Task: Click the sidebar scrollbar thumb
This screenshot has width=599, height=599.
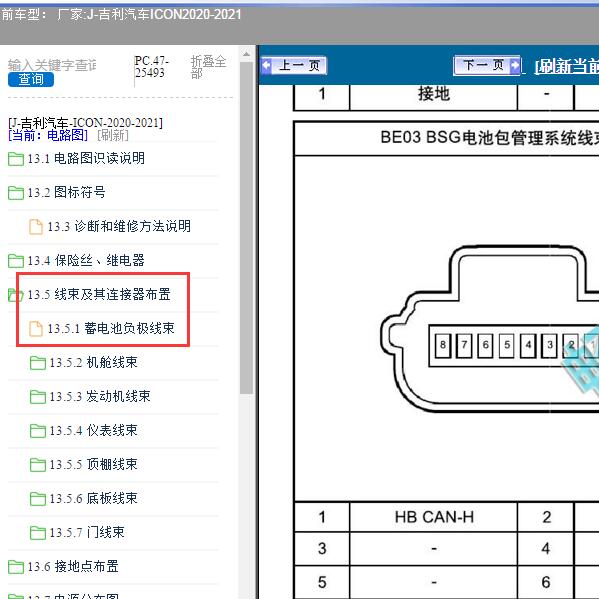Action: coord(246,227)
